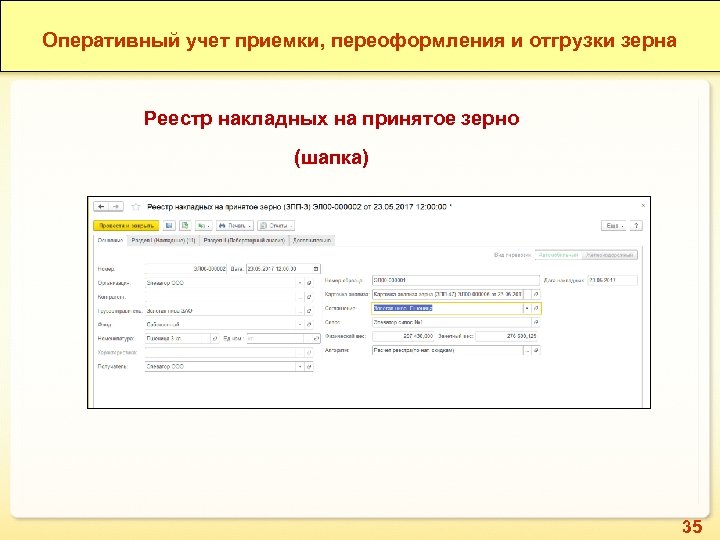
Task: Click the Получатель field Элеватор ООО
Action: point(220,366)
